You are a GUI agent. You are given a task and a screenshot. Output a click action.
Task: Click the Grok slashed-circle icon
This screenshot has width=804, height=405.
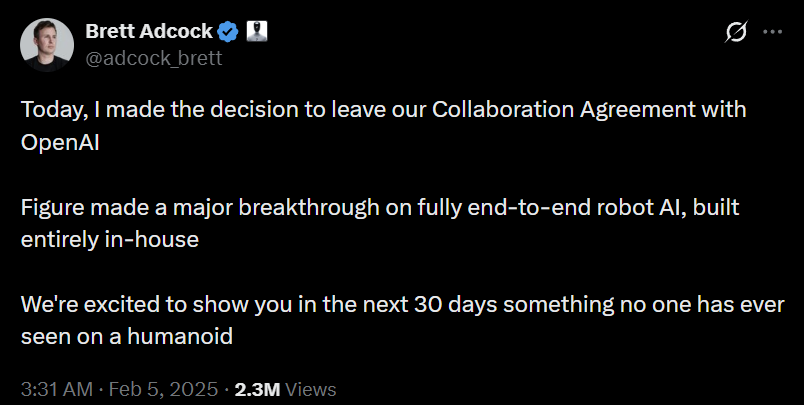pos(735,33)
